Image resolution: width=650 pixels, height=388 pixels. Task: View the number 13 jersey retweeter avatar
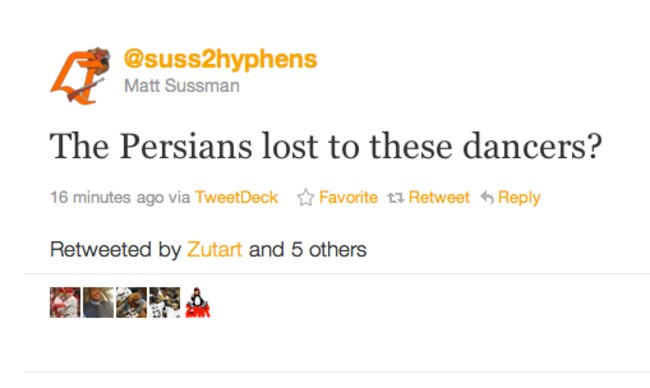coord(165,302)
